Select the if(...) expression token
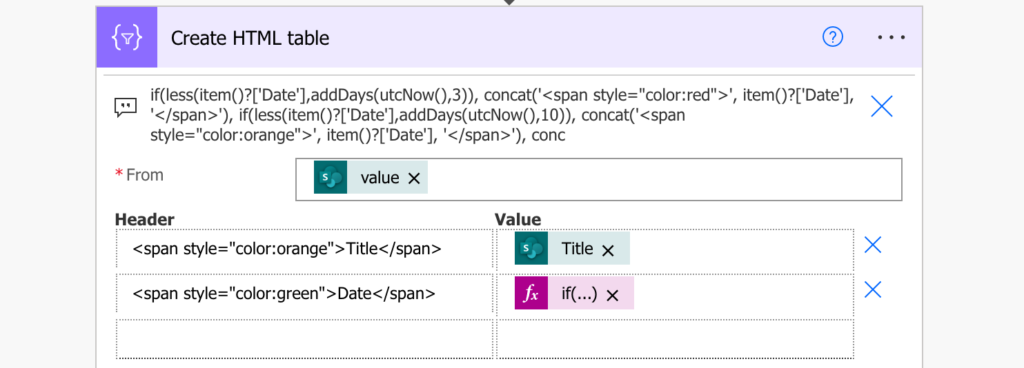Image resolution: width=1024 pixels, height=368 pixels. (574, 294)
